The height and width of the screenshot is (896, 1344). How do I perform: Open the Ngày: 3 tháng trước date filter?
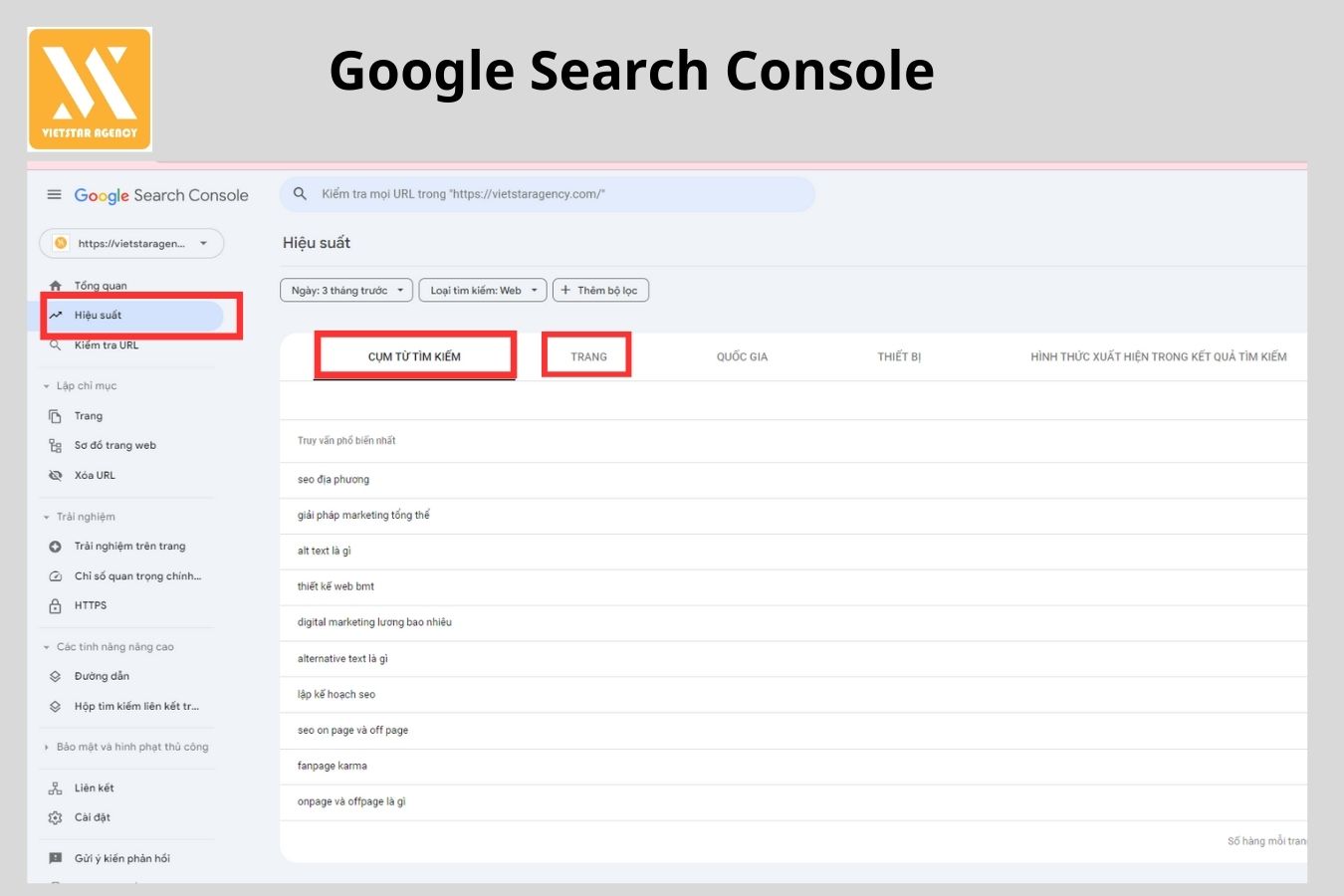(x=346, y=291)
